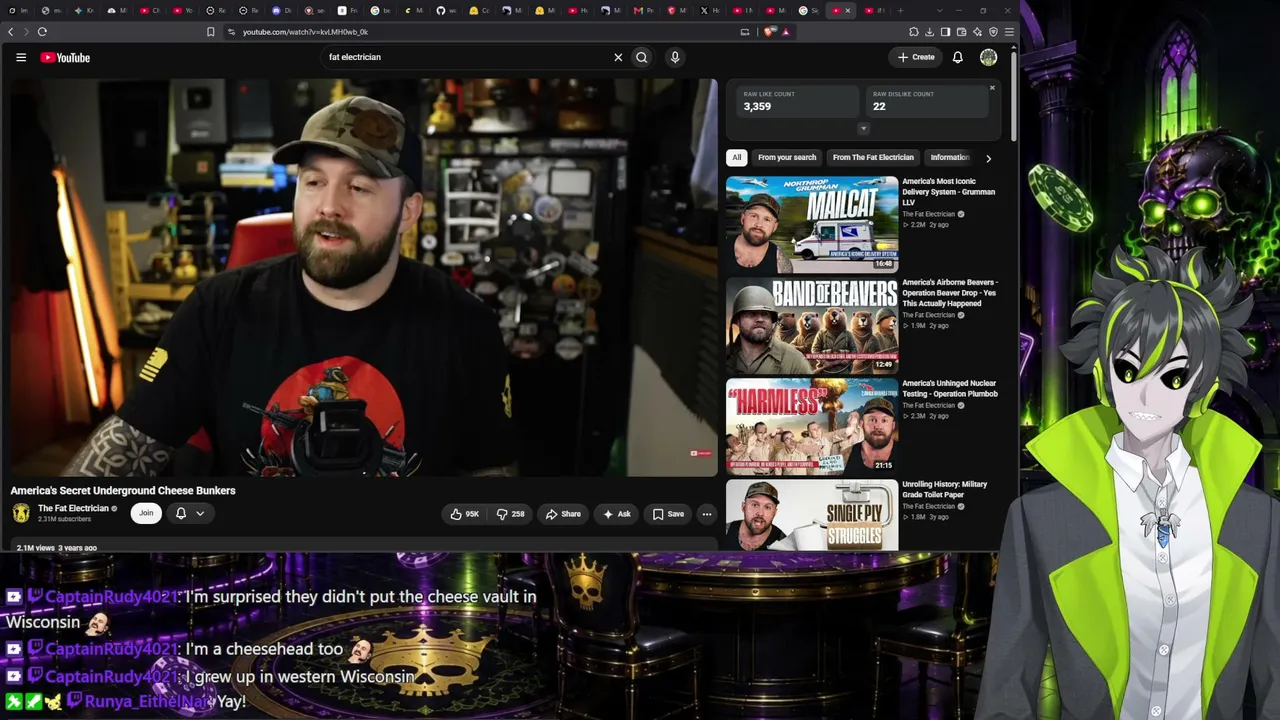Open the YouTube guide hamburger menu
Image resolution: width=1280 pixels, height=720 pixels.
(x=21, y=57)
